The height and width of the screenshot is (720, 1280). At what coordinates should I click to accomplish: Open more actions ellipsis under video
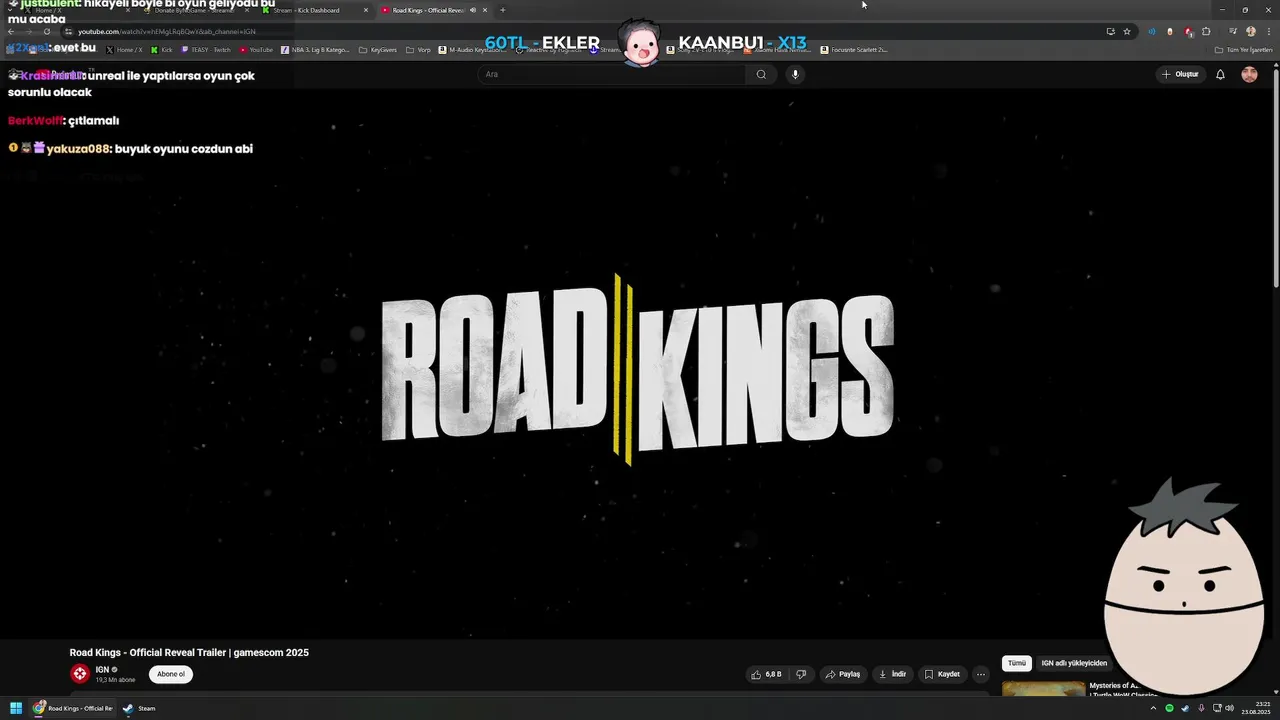981,674
